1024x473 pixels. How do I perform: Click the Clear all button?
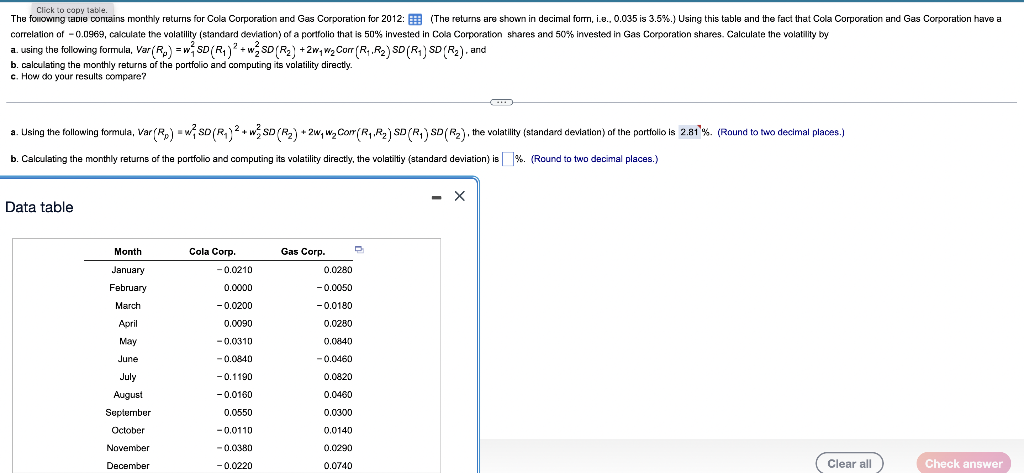[x=849, y=463]
